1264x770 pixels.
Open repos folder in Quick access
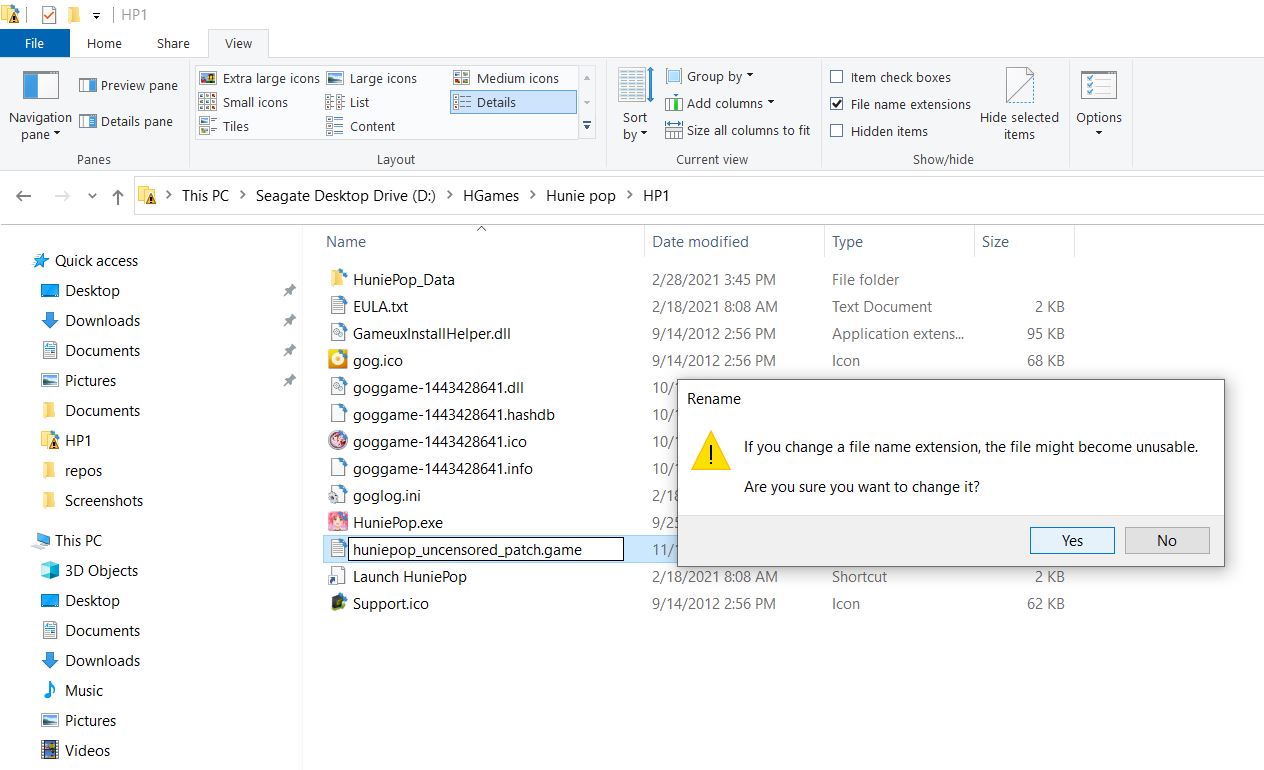pyautogui.click(x=83, y=471)
